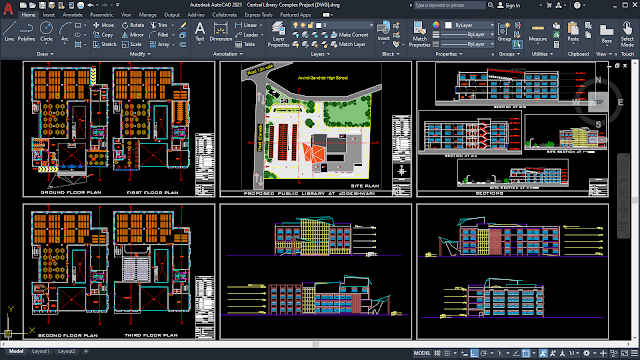Open the Annotate ribbon tab
The image size is (640, 360).
coord(72,15)
